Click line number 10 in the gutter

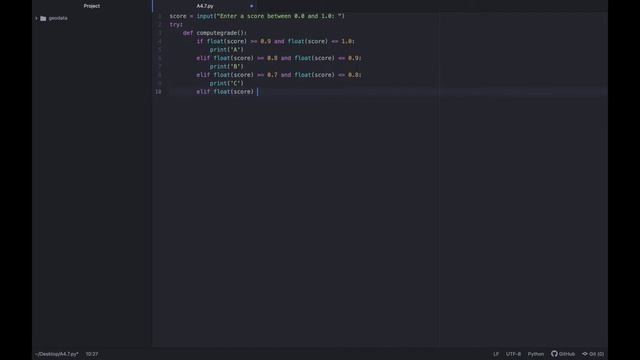pos(158,92)
